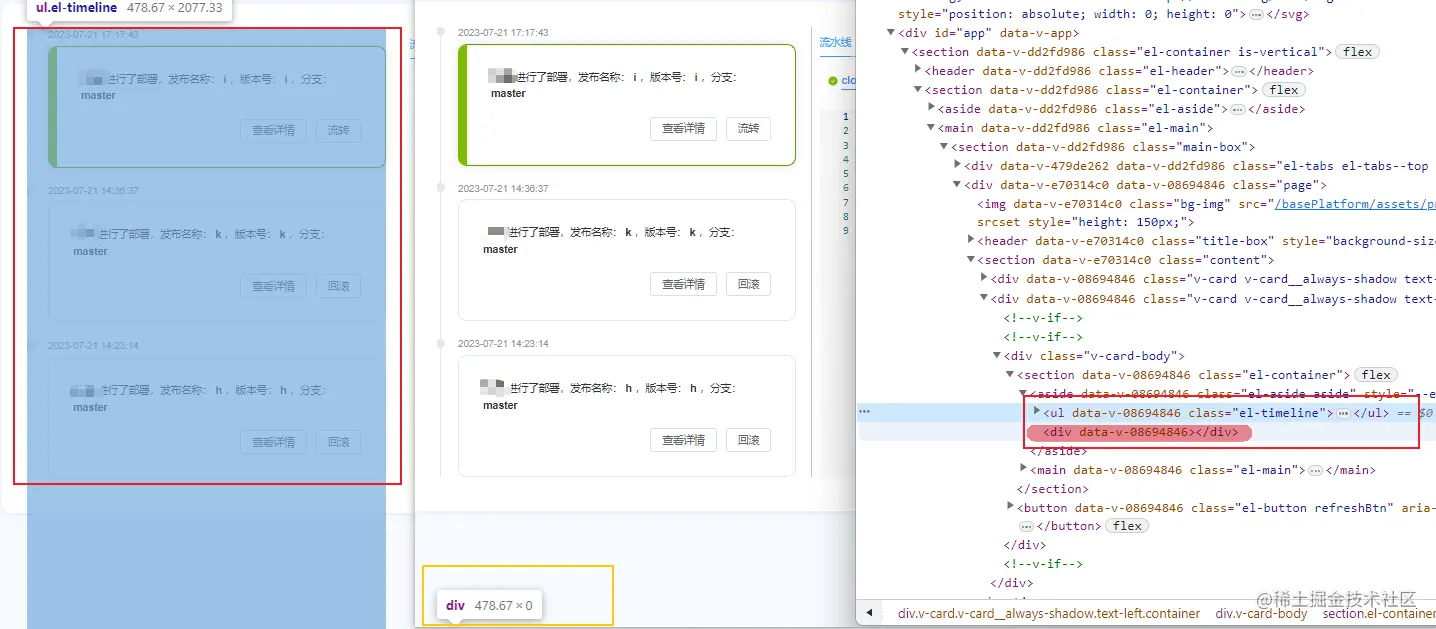This screenshot has height=629, width=1436.
Task: Expand the el-button refreshBtn node
Action: pos(1010,507)
